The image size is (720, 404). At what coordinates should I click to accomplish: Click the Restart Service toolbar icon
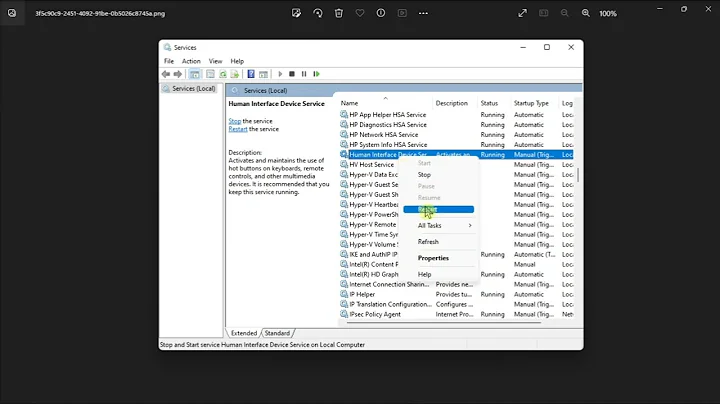coord(316,74)
